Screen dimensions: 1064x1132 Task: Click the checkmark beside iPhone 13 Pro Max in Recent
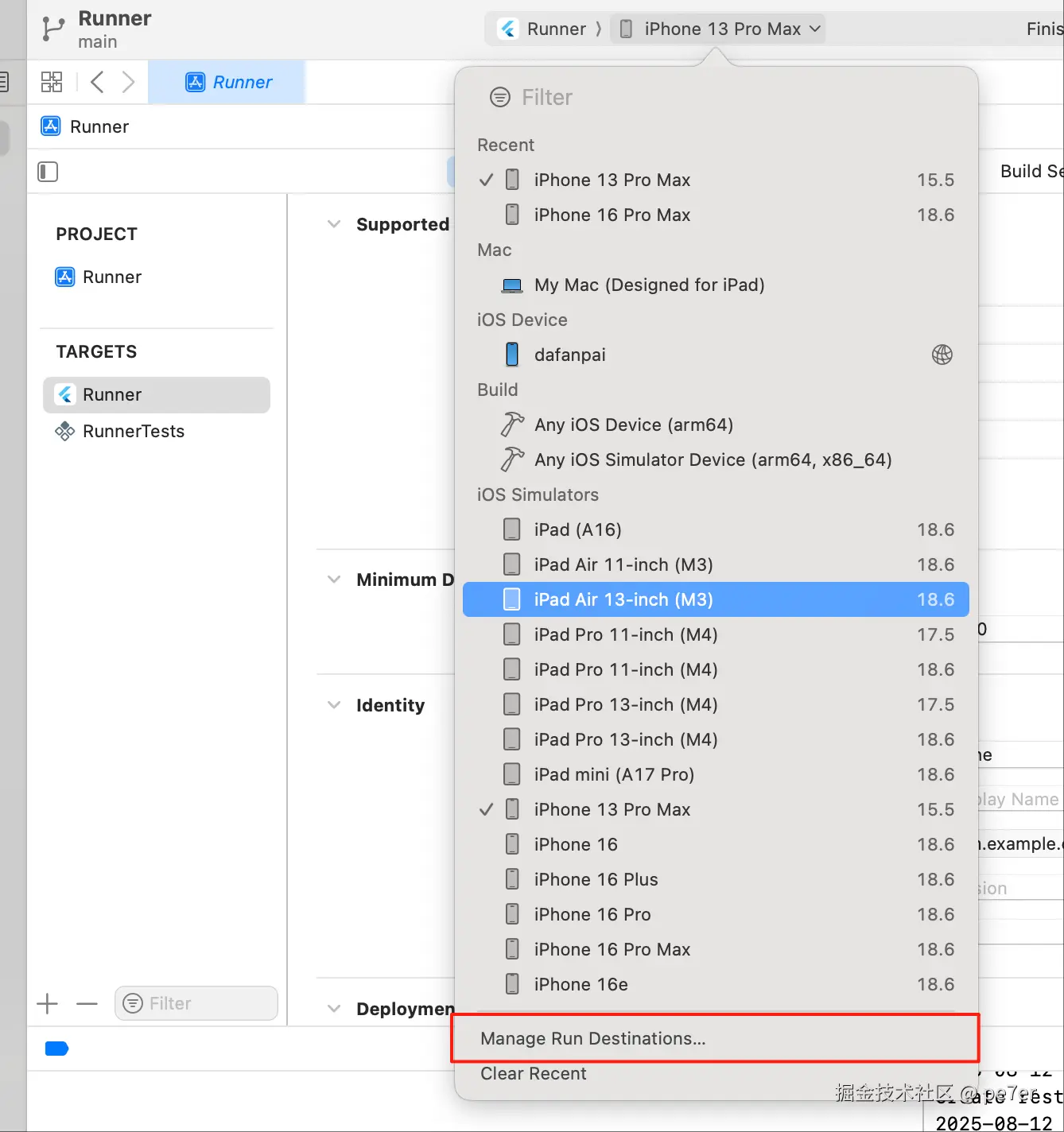[486, 180]
